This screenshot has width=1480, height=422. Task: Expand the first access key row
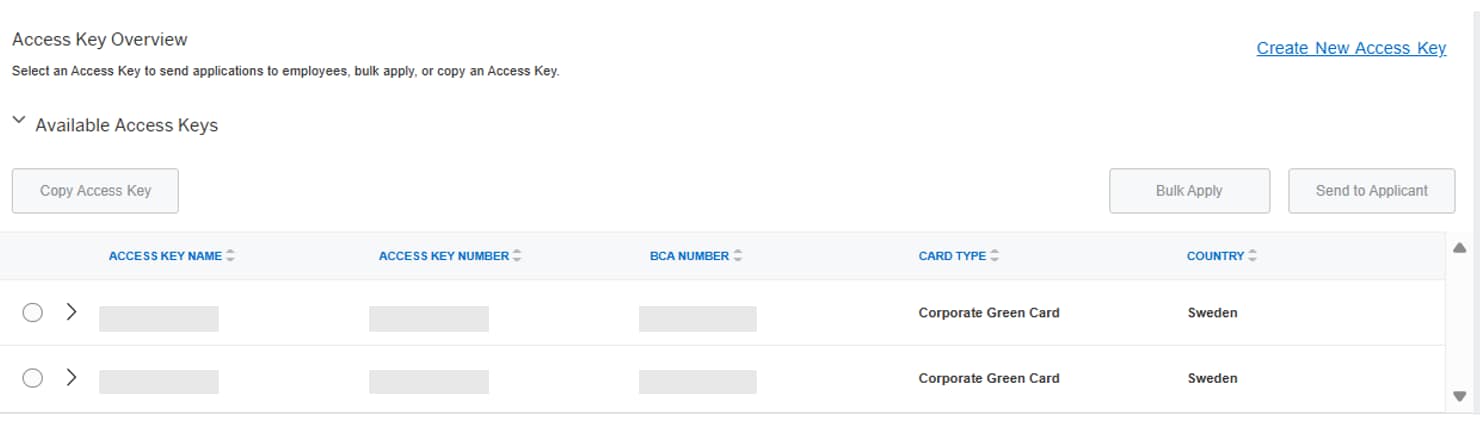[71, 312]
